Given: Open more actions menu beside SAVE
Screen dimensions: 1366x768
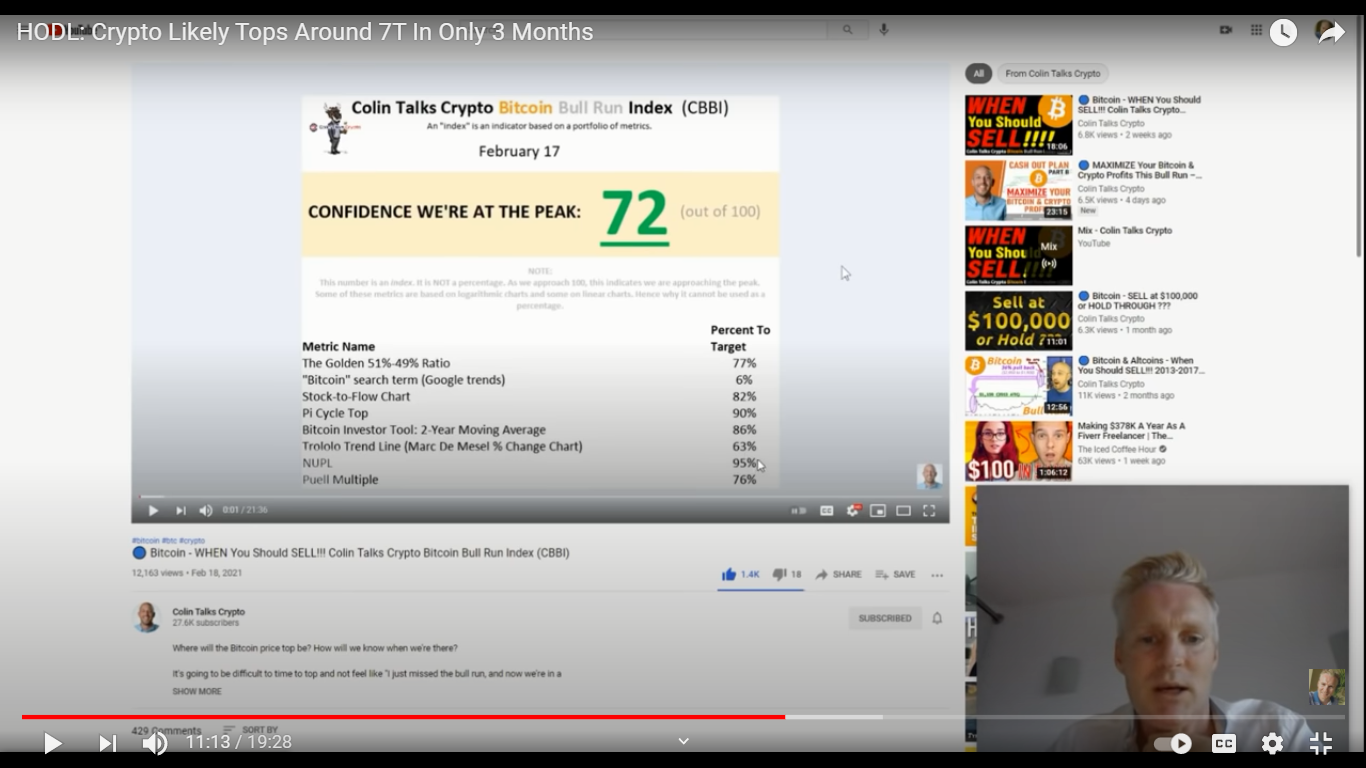Looking at the screenshot, I should tap(937, 575).
